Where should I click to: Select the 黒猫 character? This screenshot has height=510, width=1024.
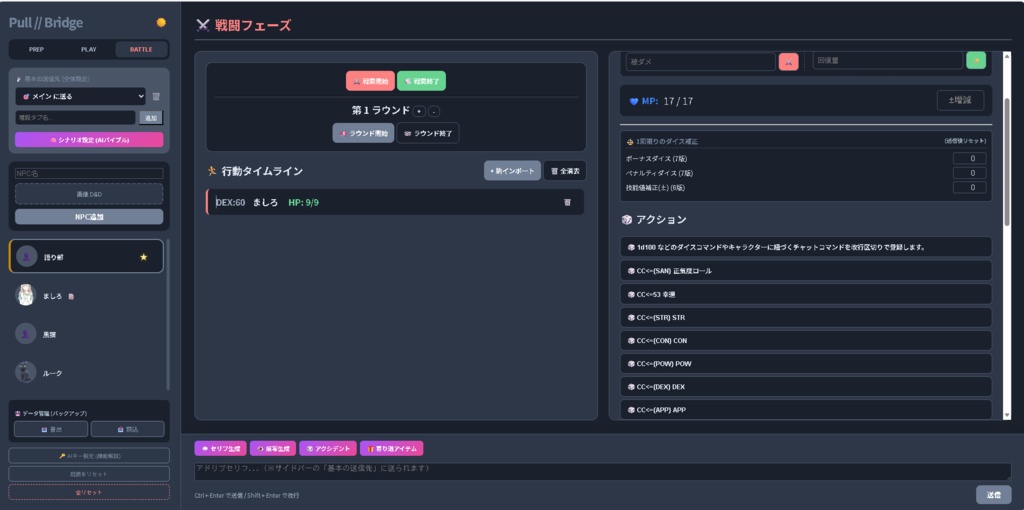(86, 334)
